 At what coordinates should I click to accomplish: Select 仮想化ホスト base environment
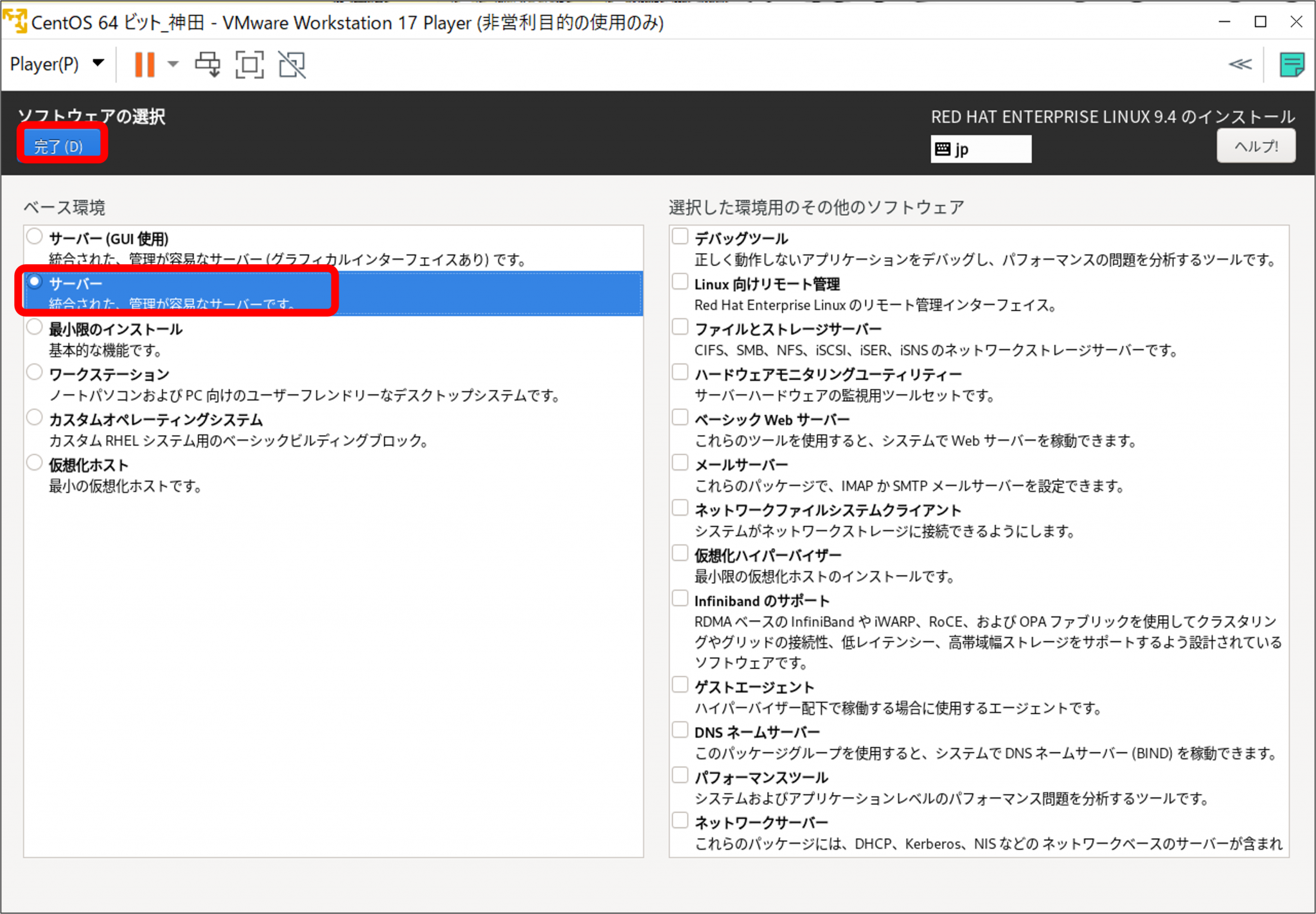[x=35, y=463]
